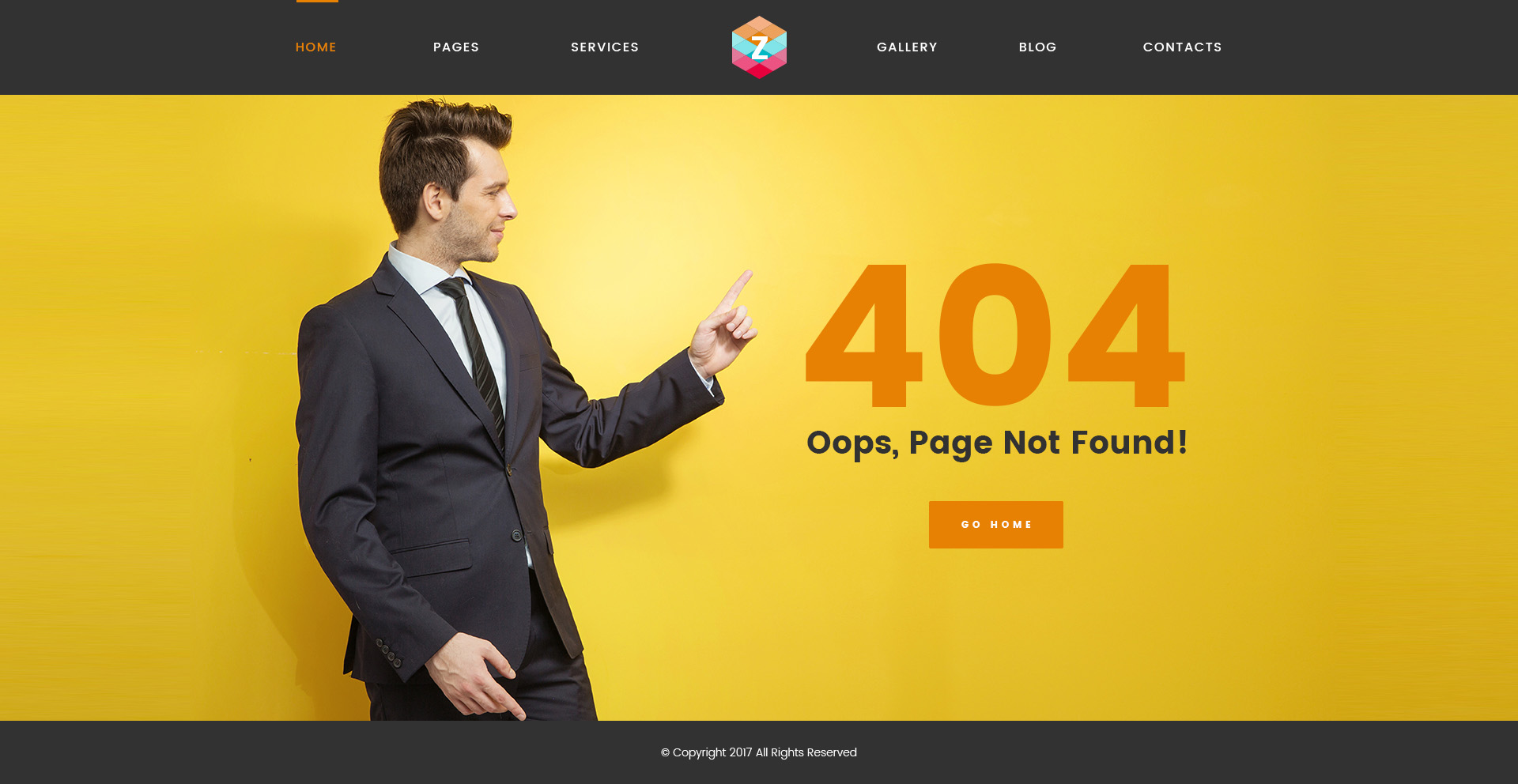Click the Go Home button
This screenshot has width=1518, height=784.
[x=996, y=525]
